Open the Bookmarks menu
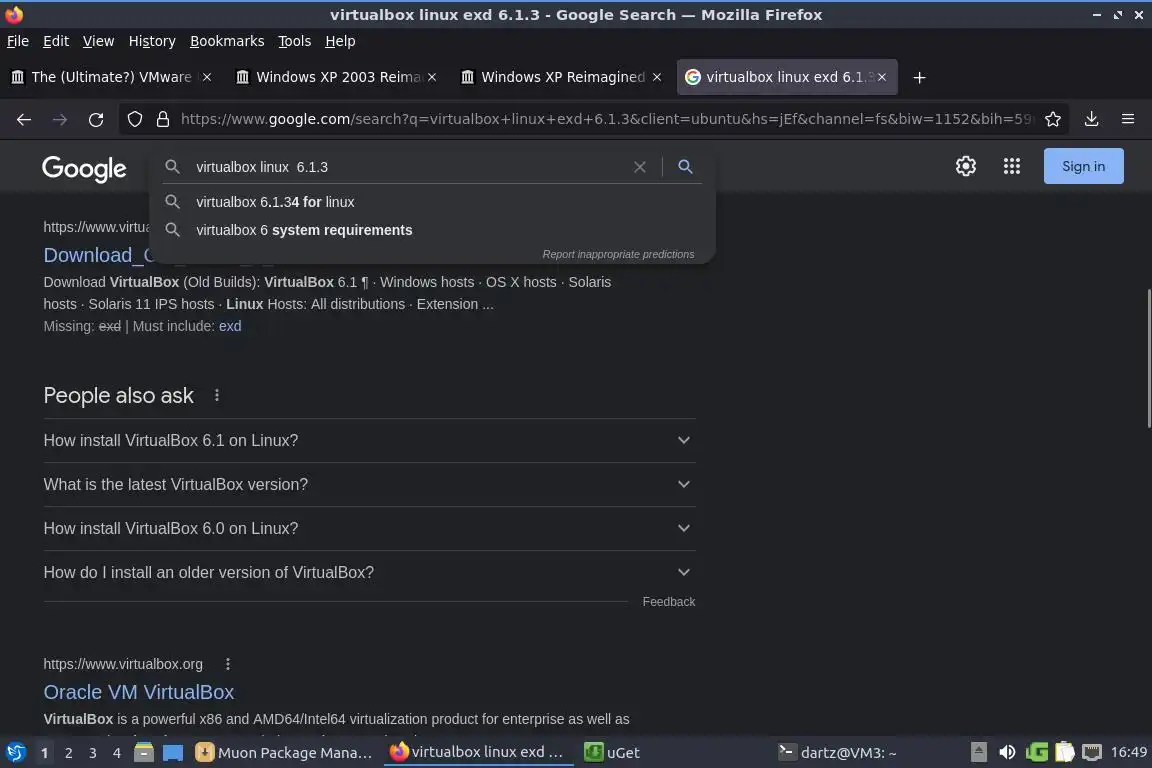 pyautogui.click(x=227, y=41)
